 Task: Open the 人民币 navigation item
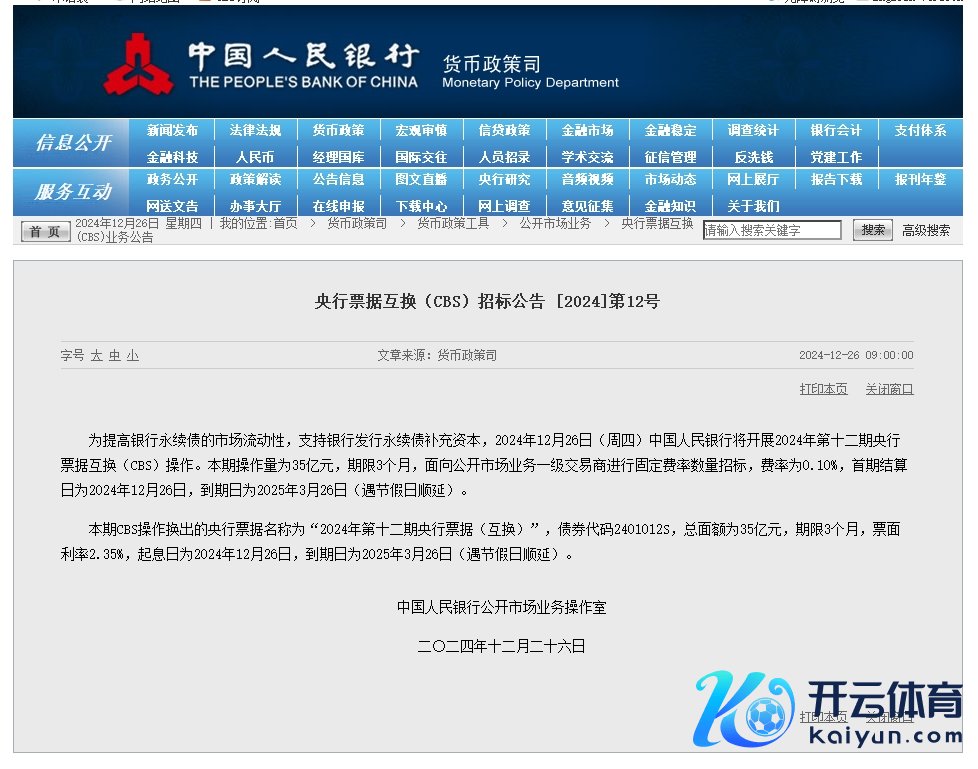pyautogui.click(x=255, y=157)
